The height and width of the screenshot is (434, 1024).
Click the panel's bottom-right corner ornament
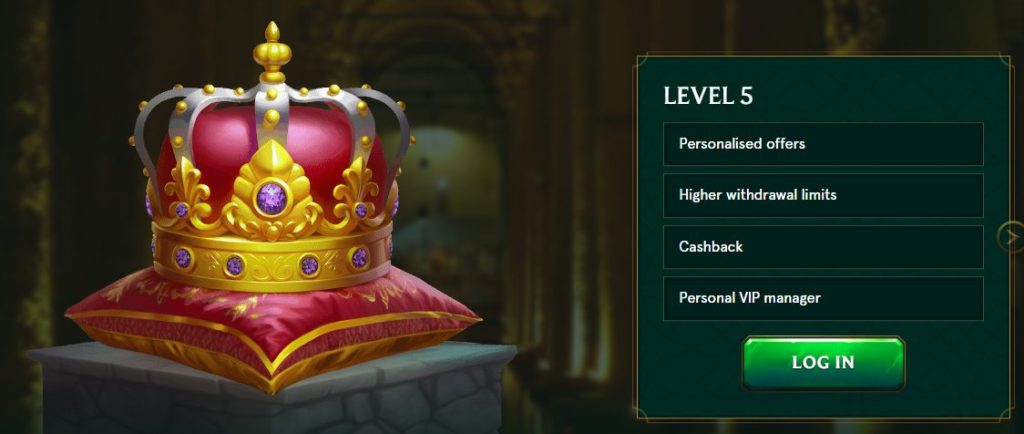1004,412
